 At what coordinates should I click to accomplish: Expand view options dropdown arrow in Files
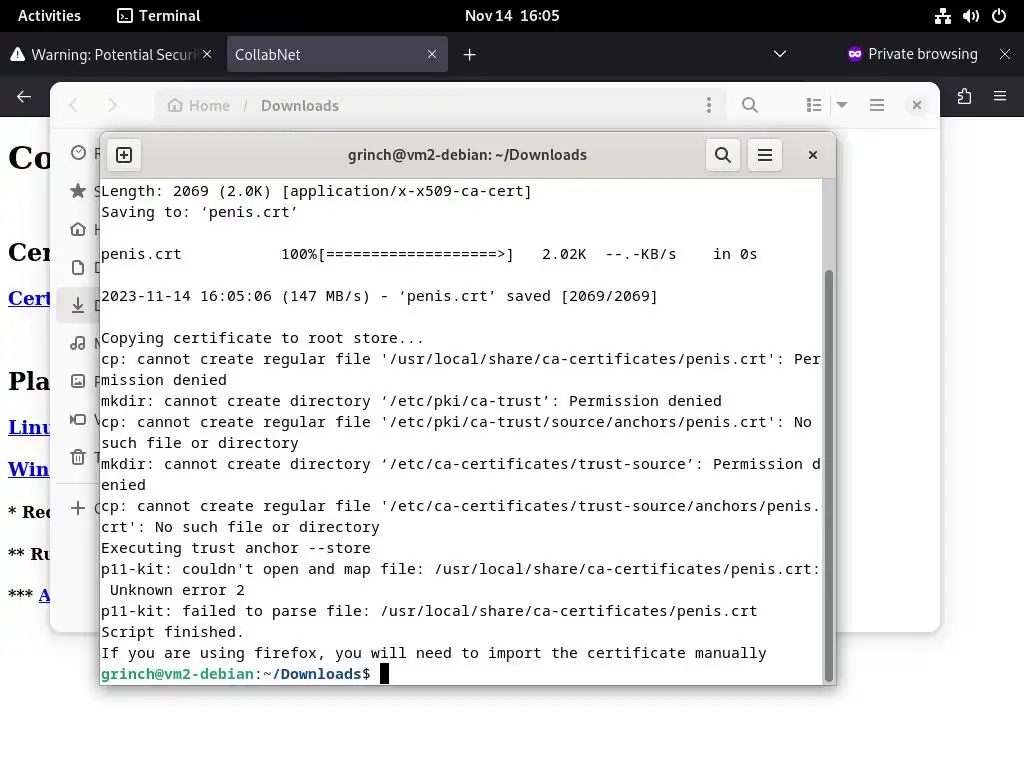tap(842, 105)
